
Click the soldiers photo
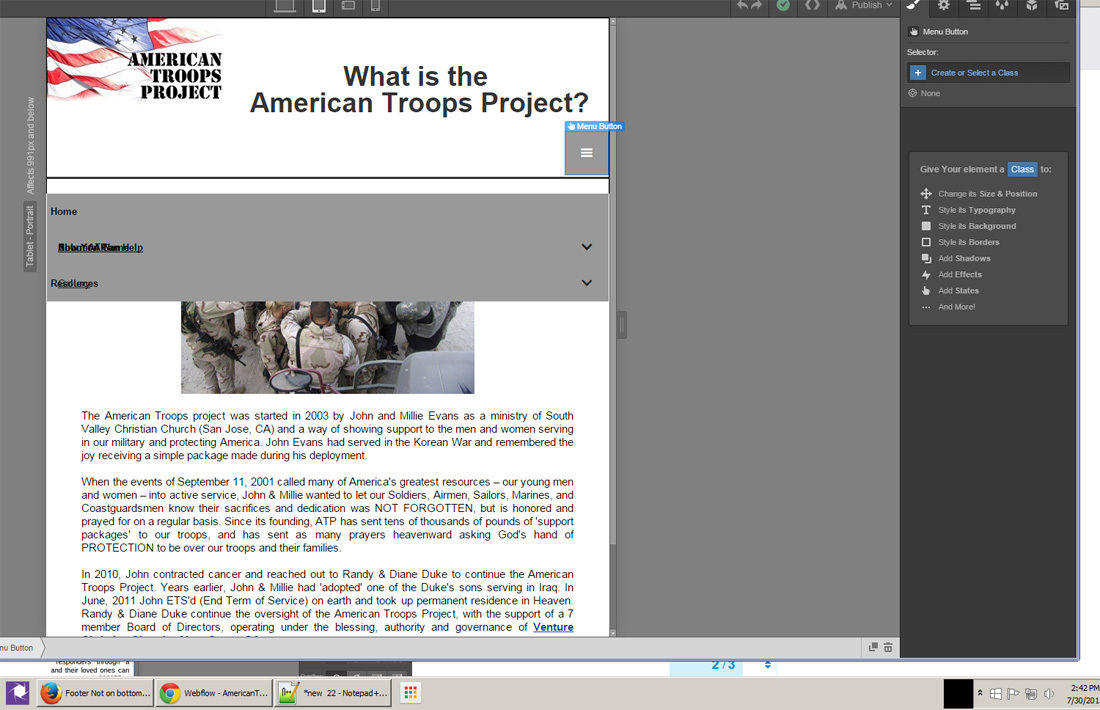(x=328, y=347)
